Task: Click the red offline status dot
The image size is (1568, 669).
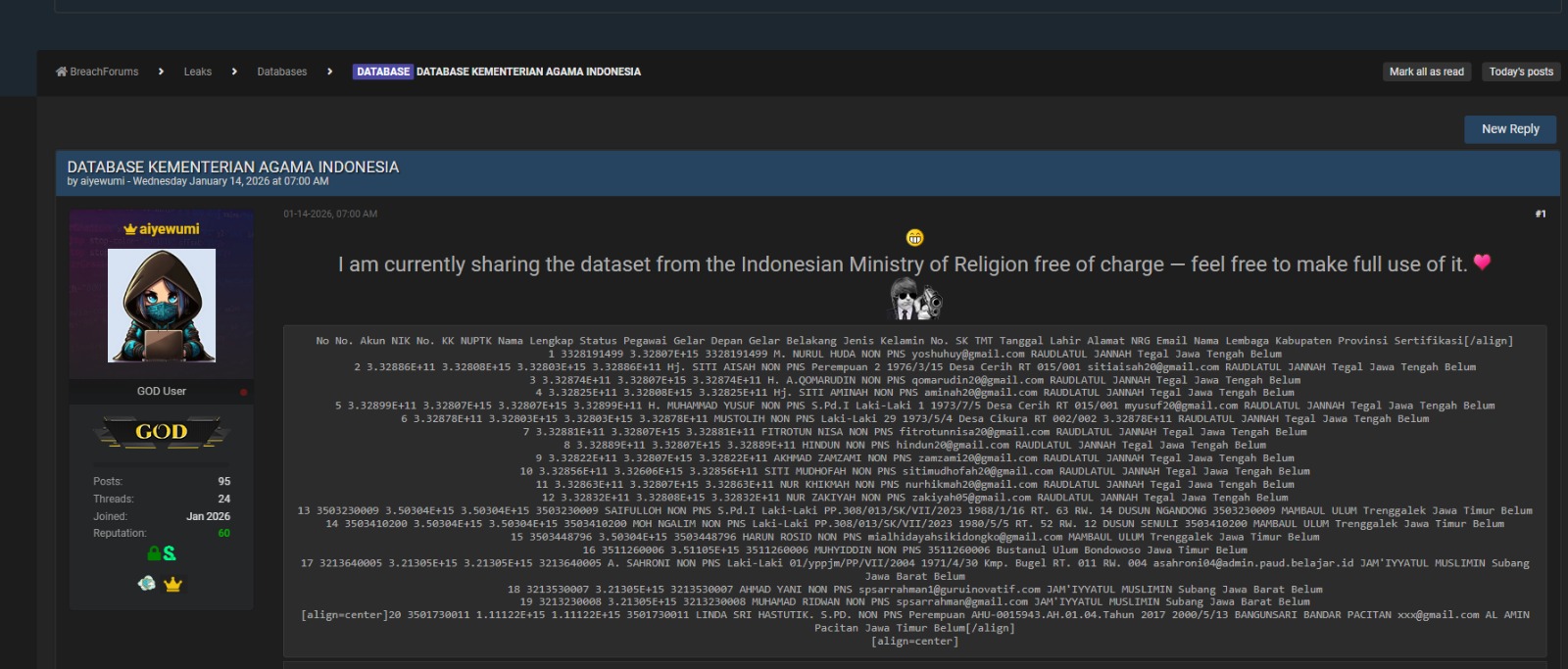Action: (x=243, y=392)
